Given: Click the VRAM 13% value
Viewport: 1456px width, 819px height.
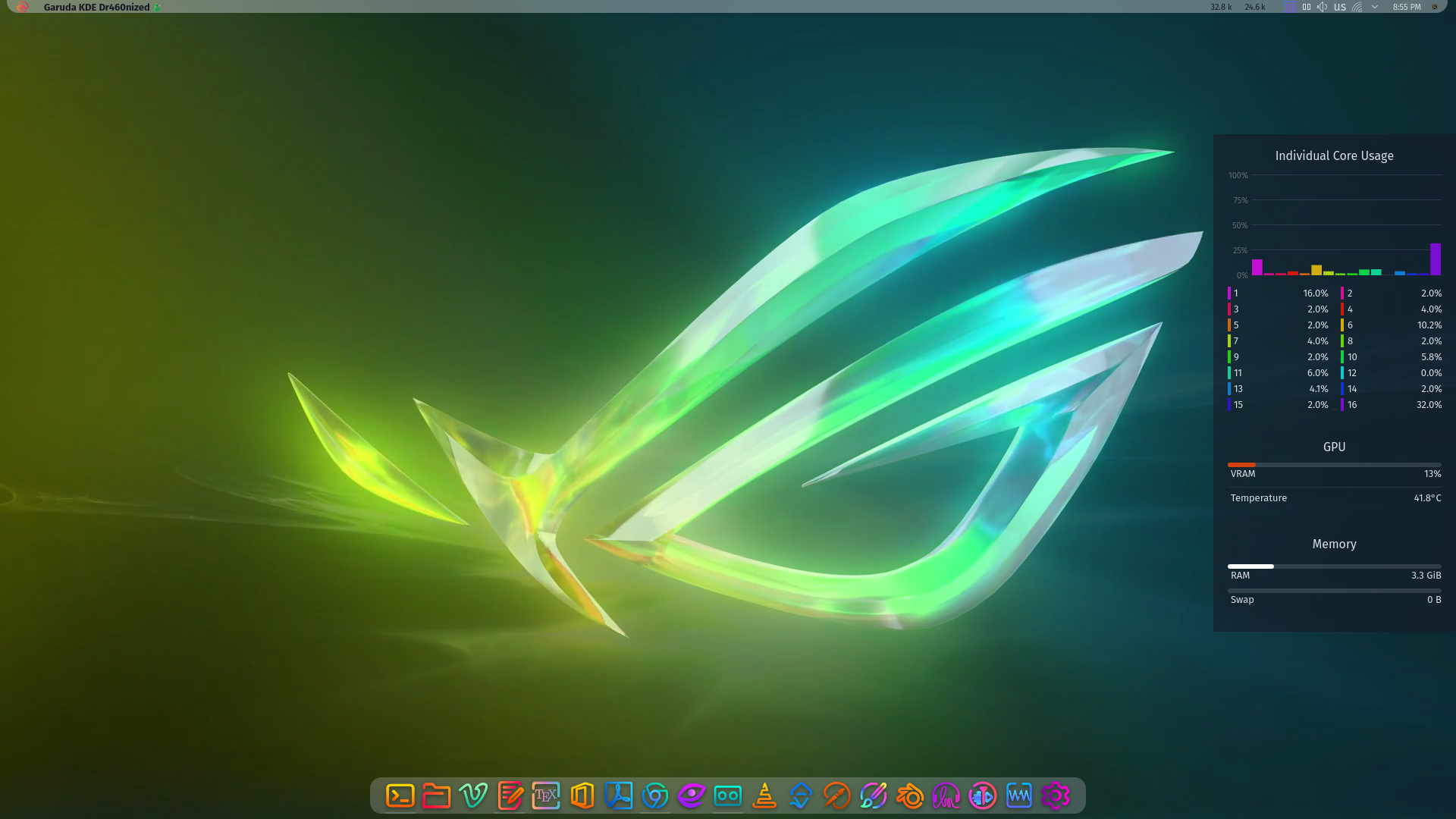Looking at the screenshot, I should [x=1432, y=473].
